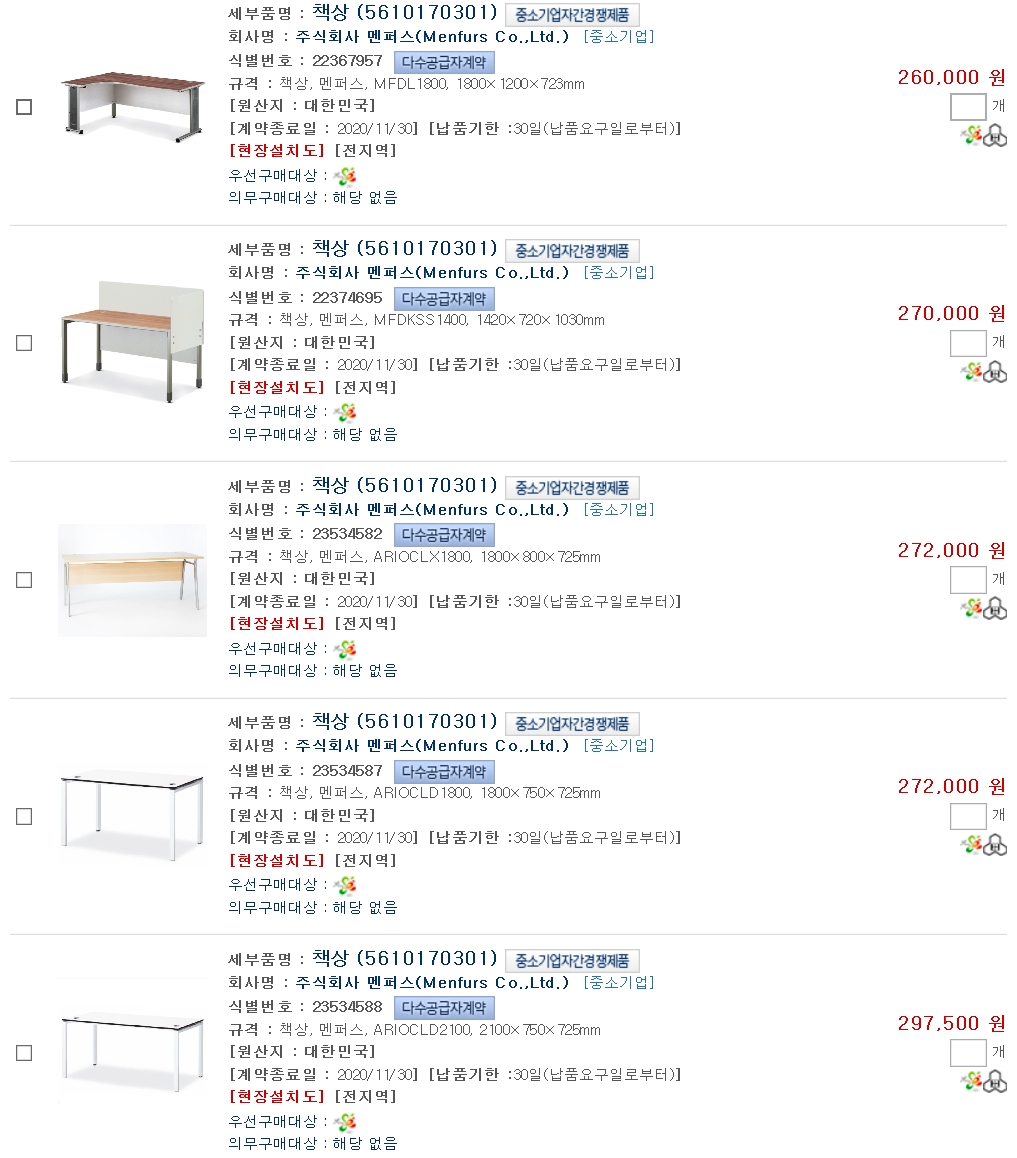Tick the checkbox for the MFDL1800 desk
Viewport: 1017px width, 1158px height.
[x=24, y=107]
